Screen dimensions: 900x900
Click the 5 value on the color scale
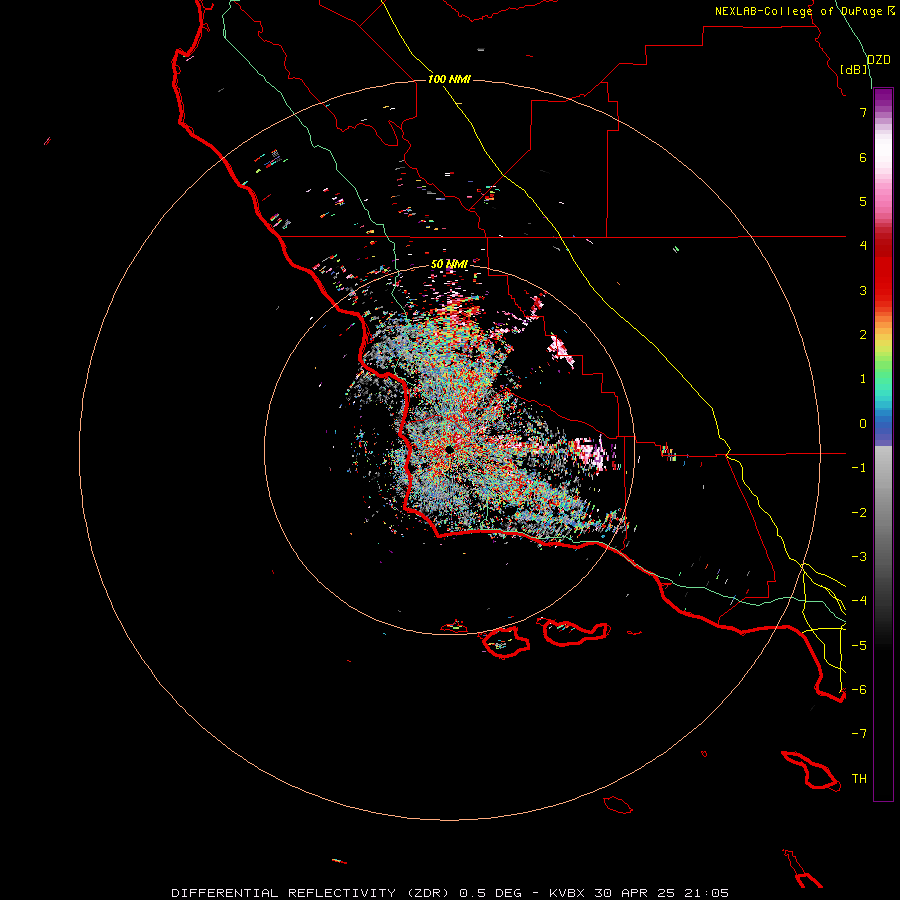(x=863, y=201)
